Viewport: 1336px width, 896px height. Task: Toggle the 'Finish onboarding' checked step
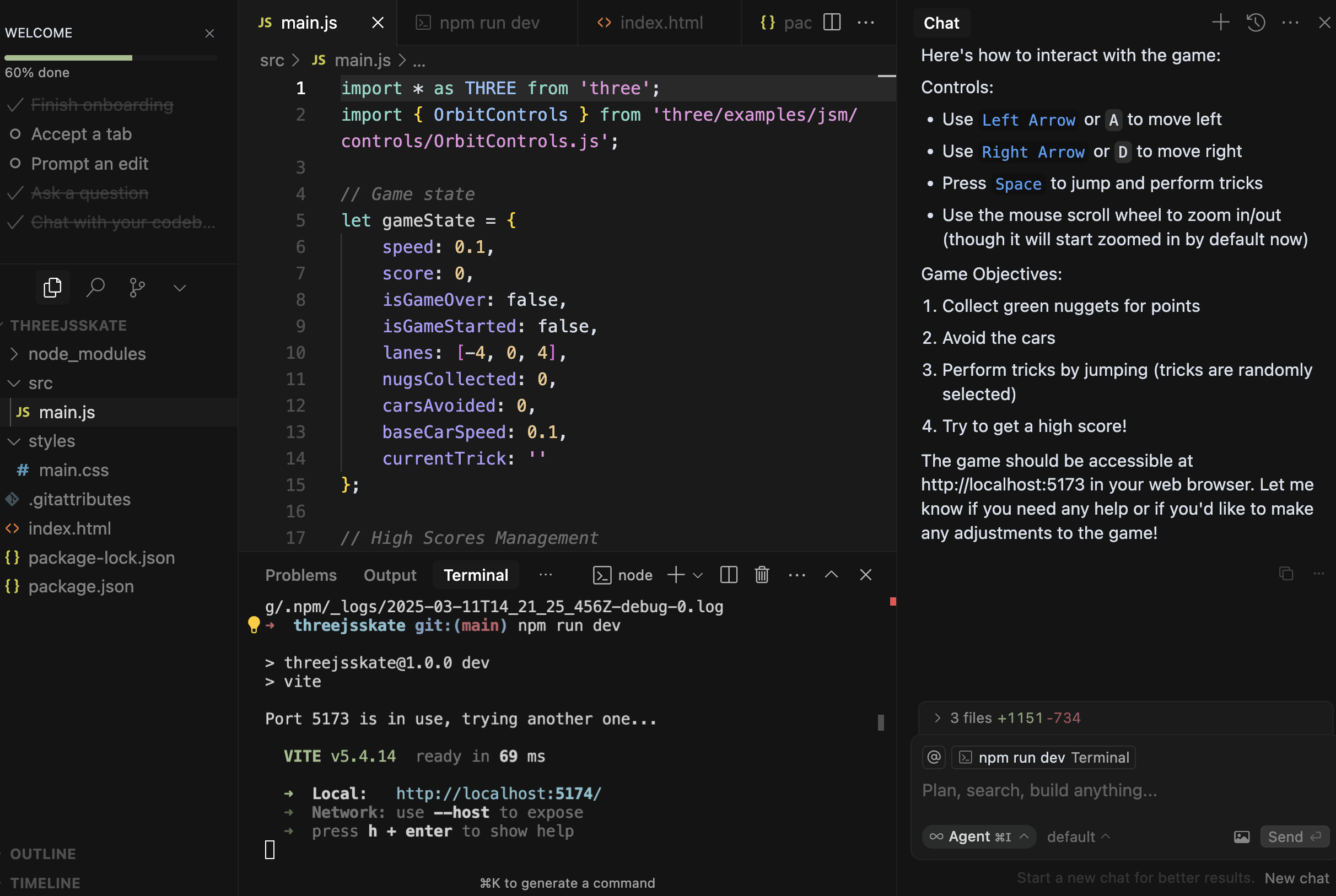click(x=102, y=105)
